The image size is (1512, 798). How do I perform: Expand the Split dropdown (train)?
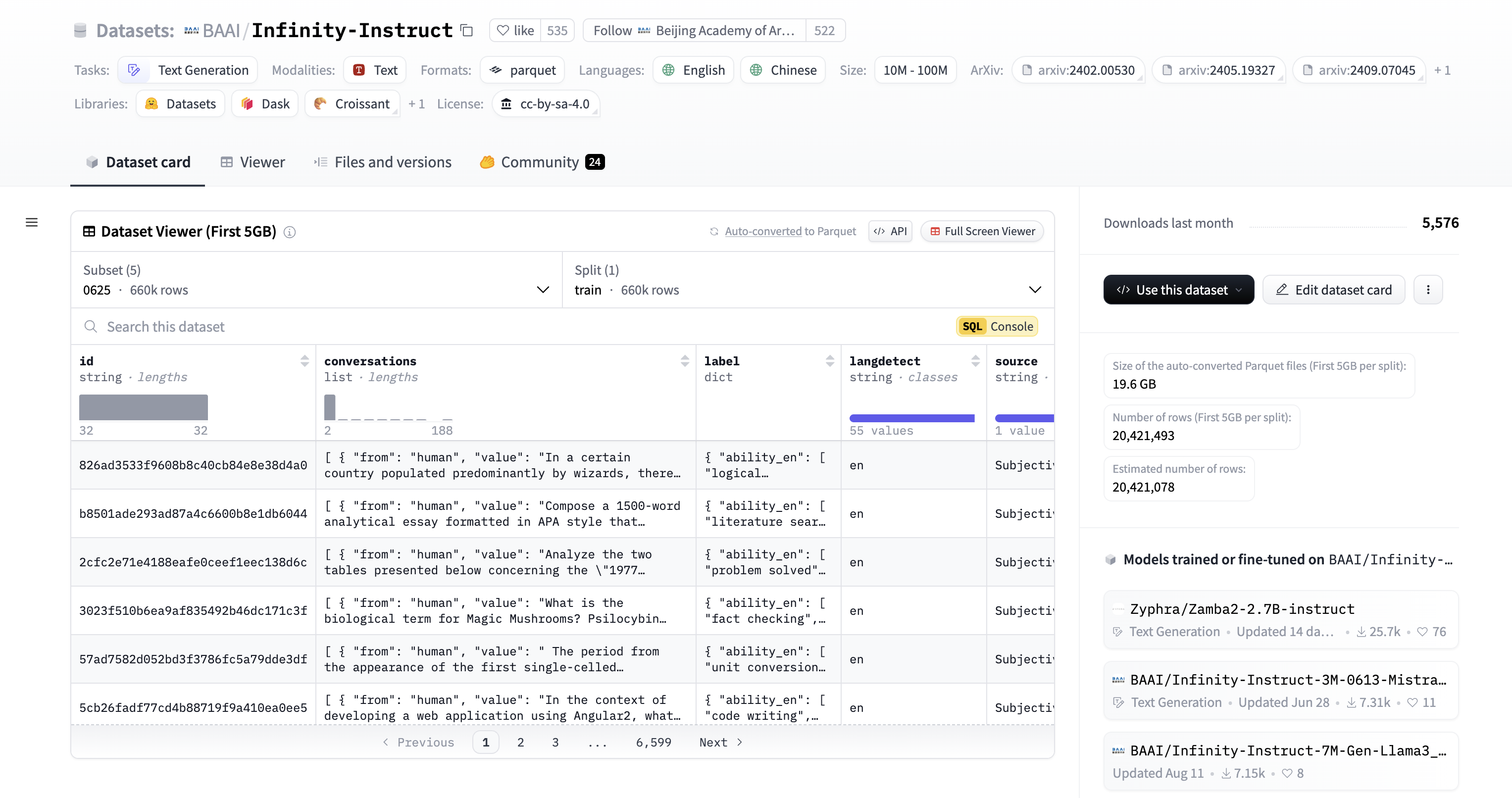(807, 280)
